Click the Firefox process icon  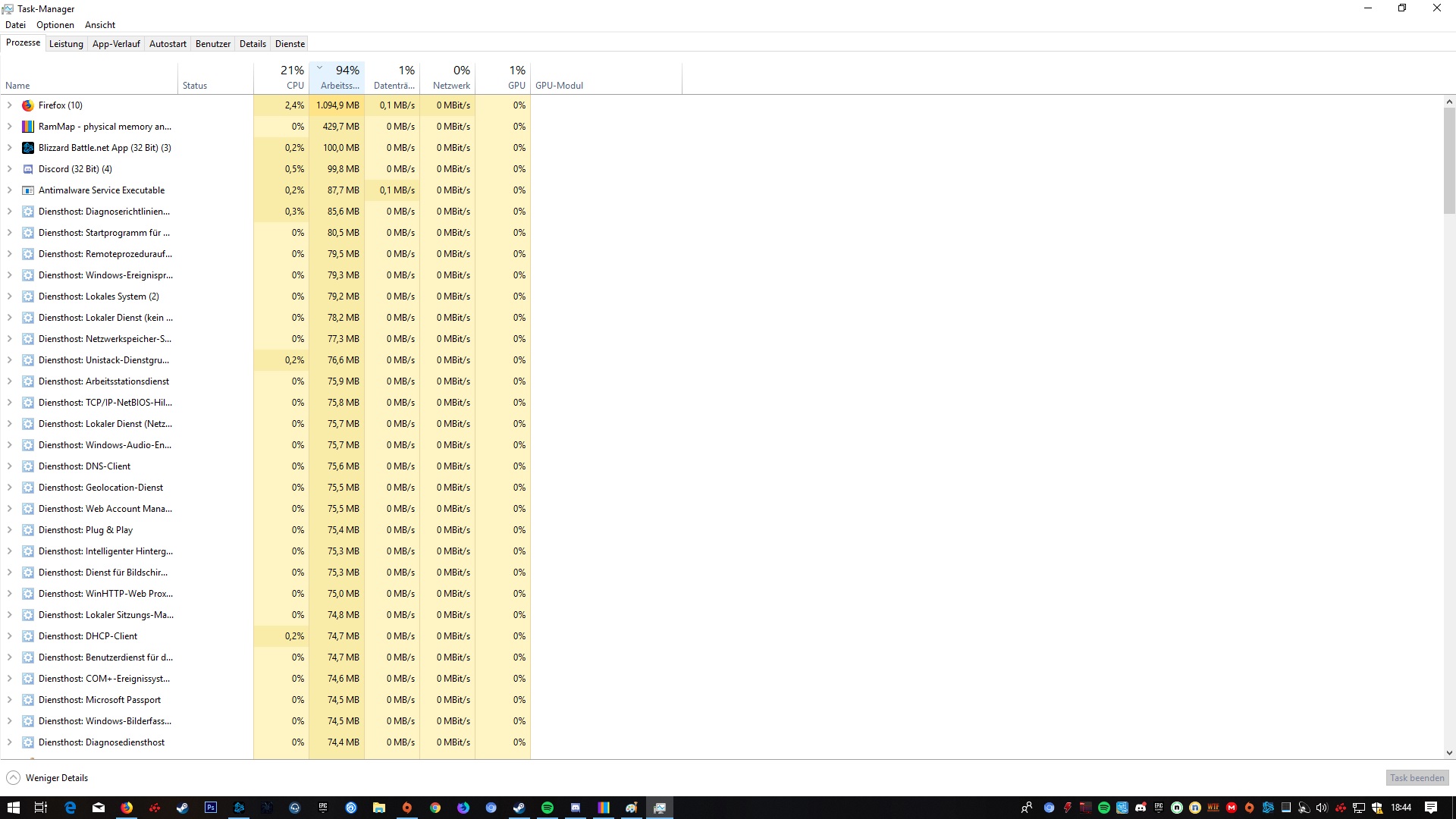[28, 105]
